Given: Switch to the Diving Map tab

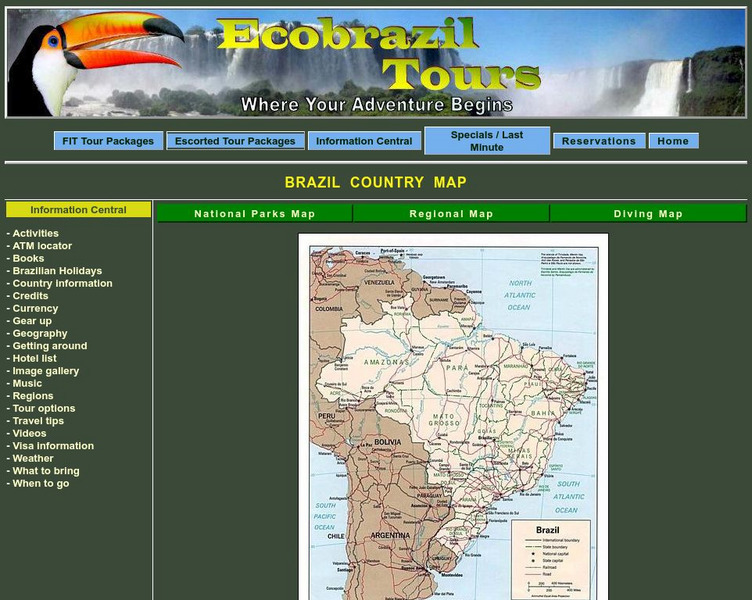Looking at the screenshot, I should 648,213.
